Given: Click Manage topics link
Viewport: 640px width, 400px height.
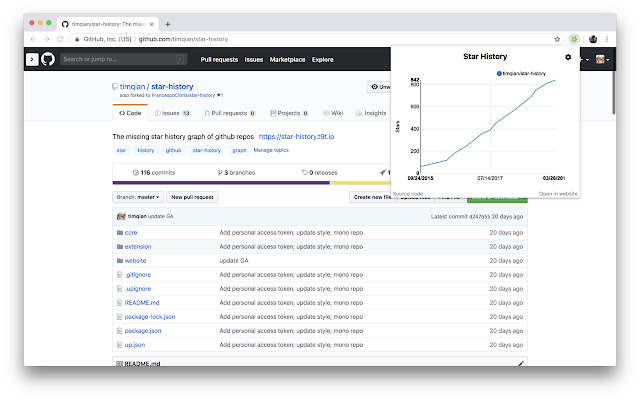Looking at the screenshot, I should click(x=271, y=150).
